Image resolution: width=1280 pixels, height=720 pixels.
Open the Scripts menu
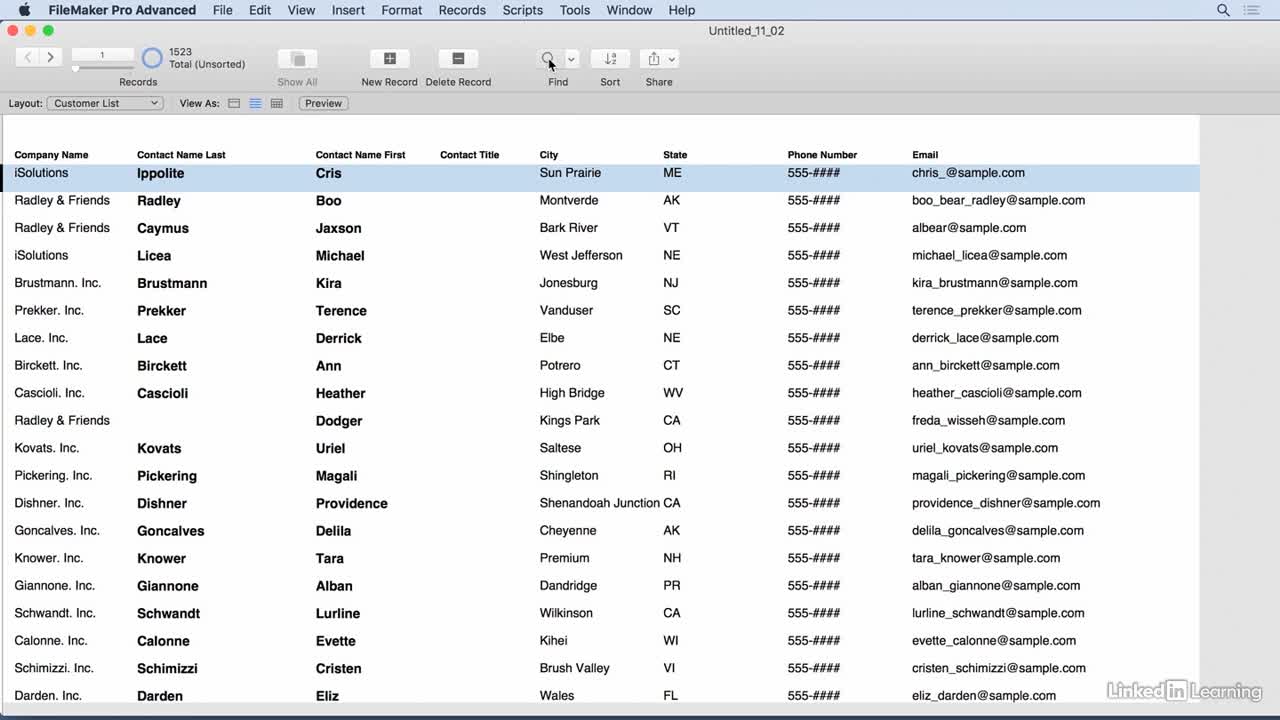(x=523, y=10)
